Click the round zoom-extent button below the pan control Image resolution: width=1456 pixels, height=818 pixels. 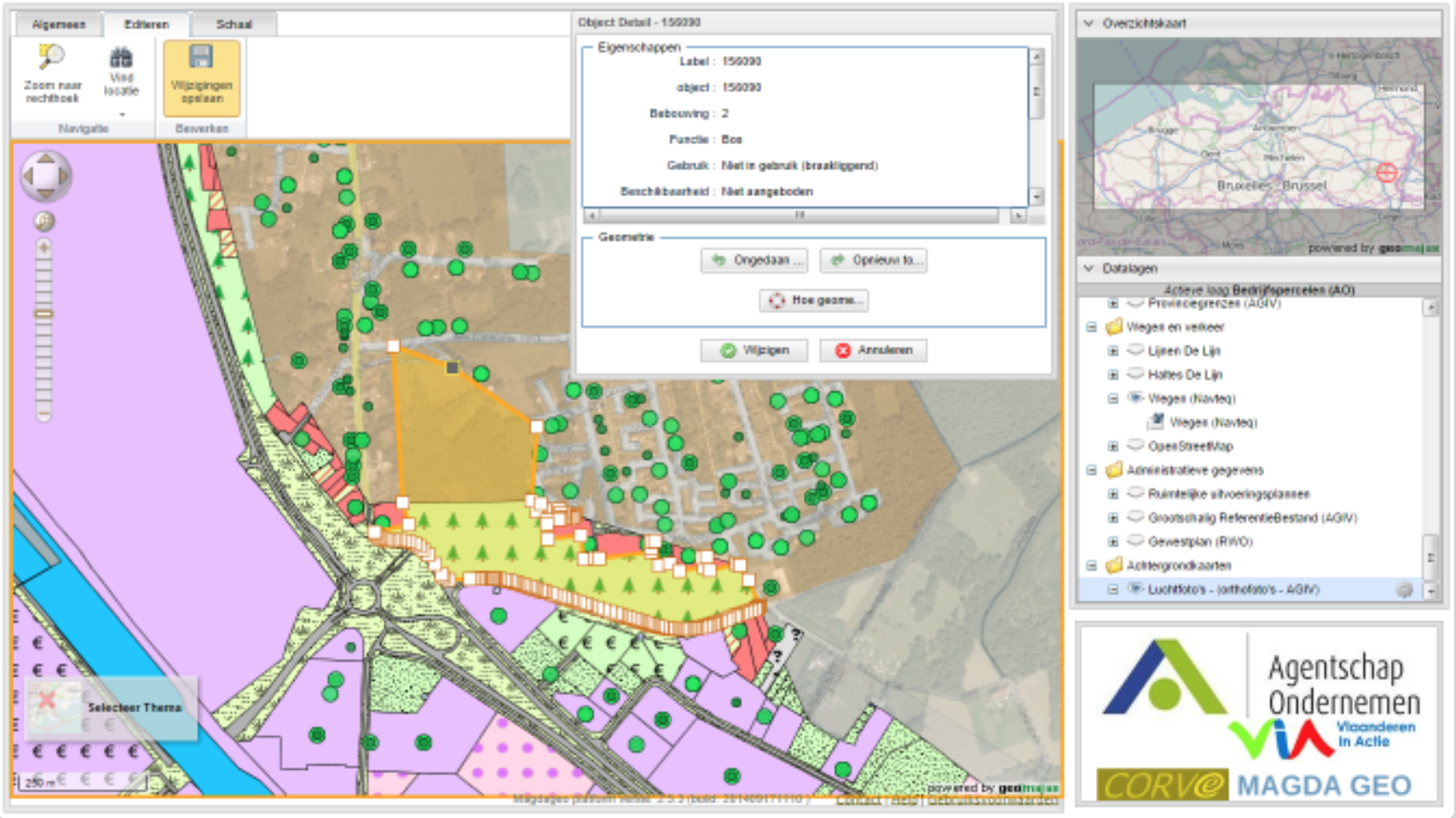pyautogui.click(x=44, y=222)
